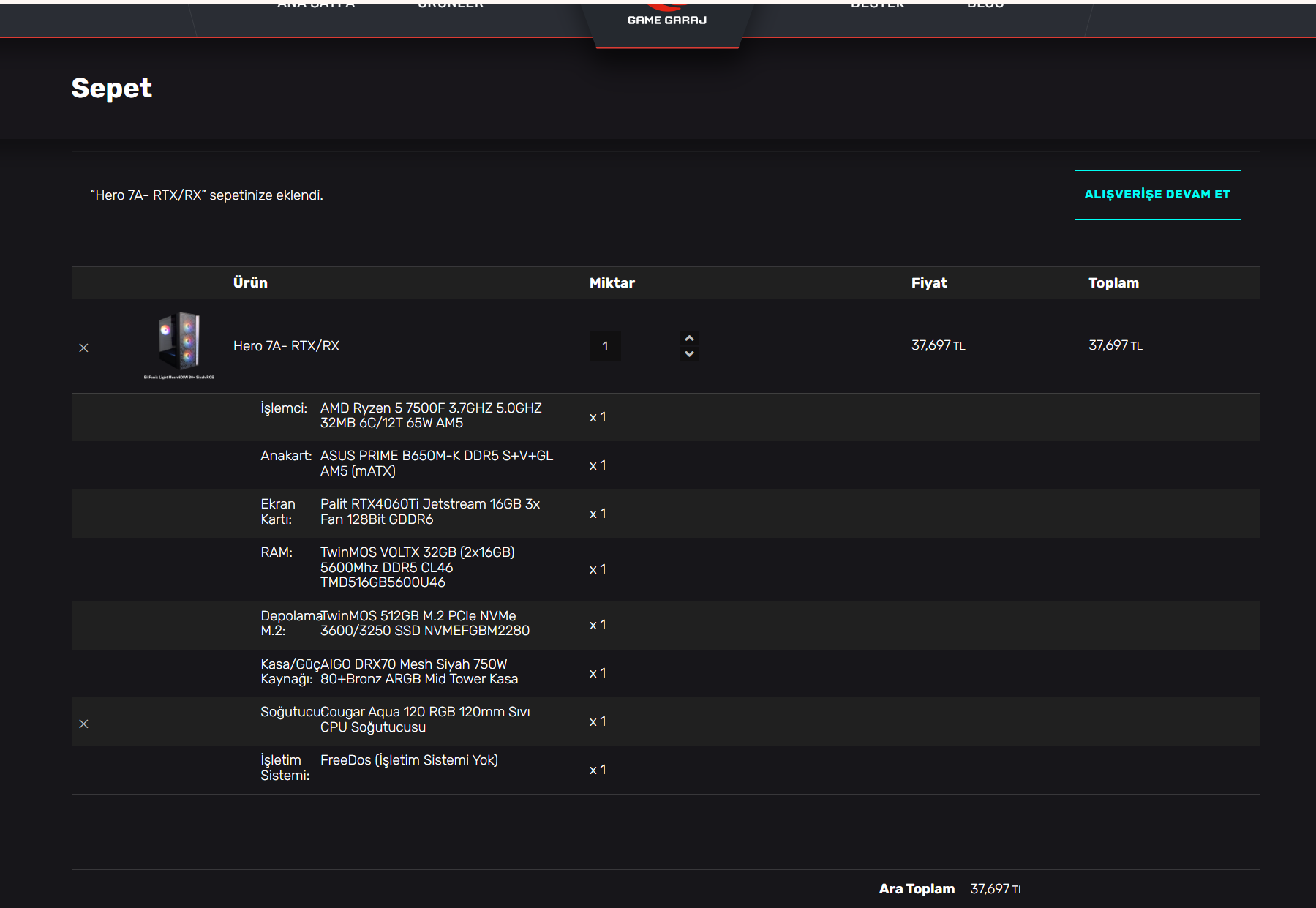Click the x 1 quantity in RAM row
The image size is (1316, 908).
598,569
